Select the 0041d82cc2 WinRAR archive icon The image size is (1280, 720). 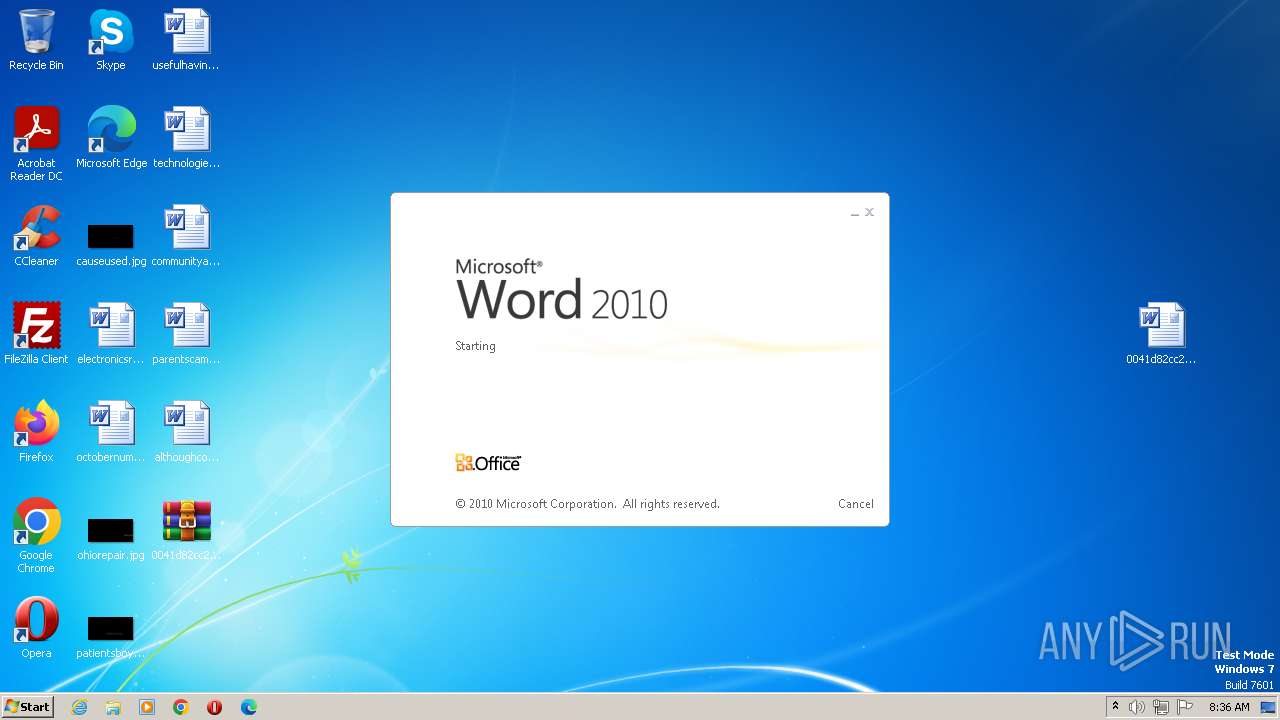[186, 530]
